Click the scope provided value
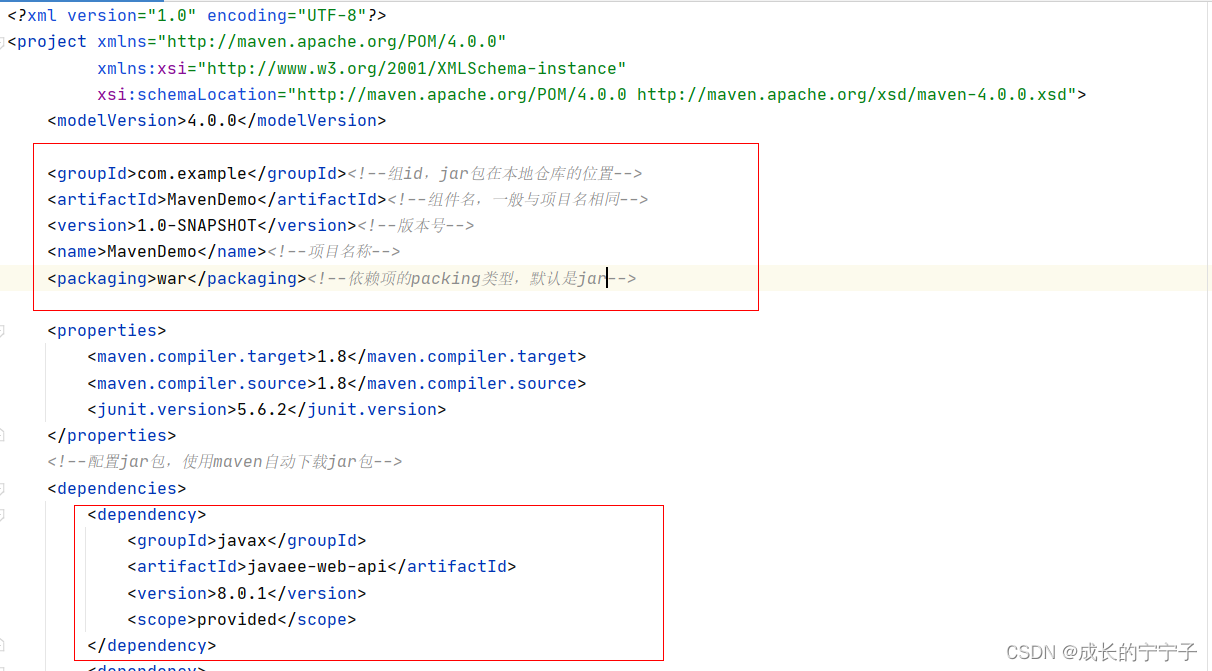The width and height of the screenshot is (1212, 671). [236, 619]
